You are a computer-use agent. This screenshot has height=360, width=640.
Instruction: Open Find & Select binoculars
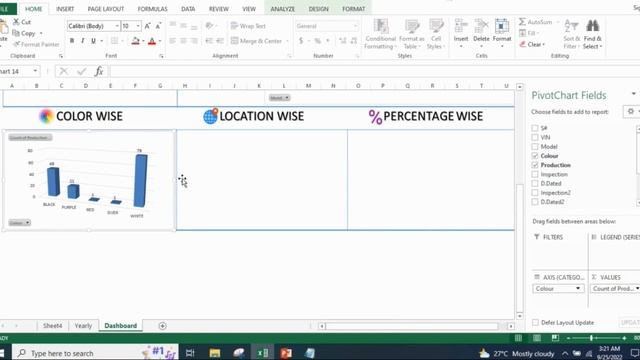592,34
